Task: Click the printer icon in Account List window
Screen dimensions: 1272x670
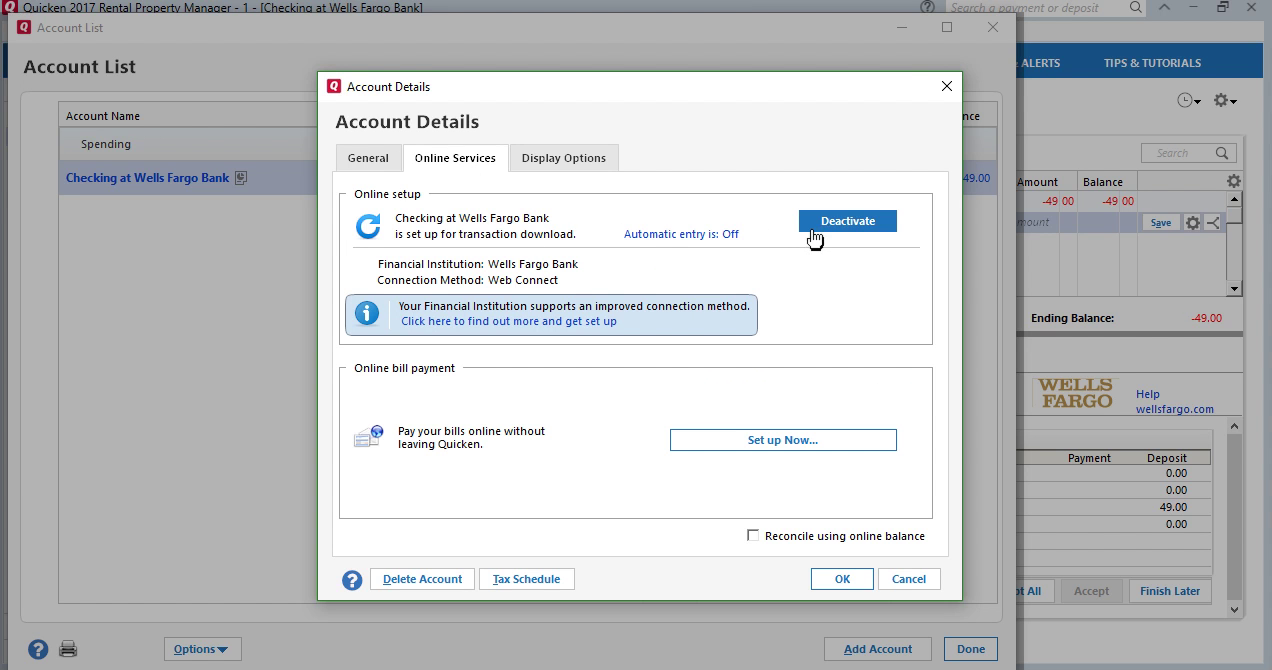Action: tap(68, 649)
